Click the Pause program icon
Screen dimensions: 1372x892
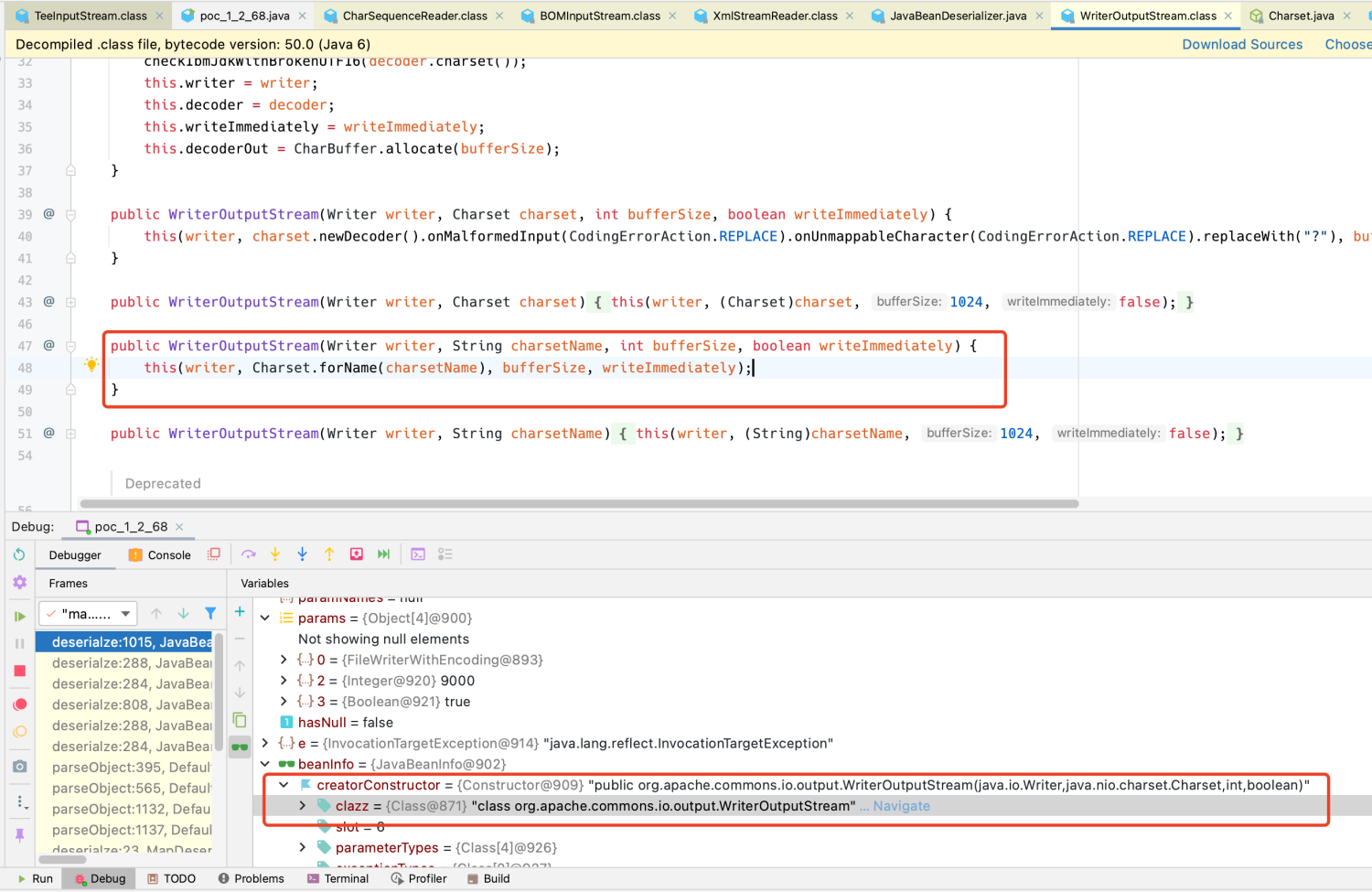click(19, 643)
